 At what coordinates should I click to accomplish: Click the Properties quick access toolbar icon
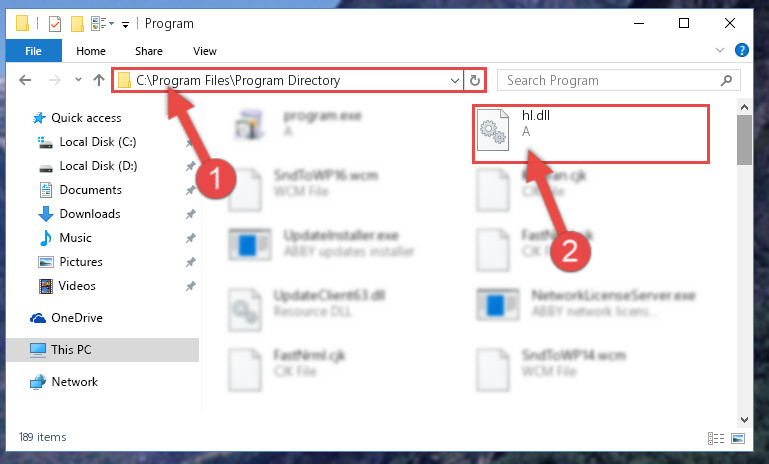tap(55, 24)
